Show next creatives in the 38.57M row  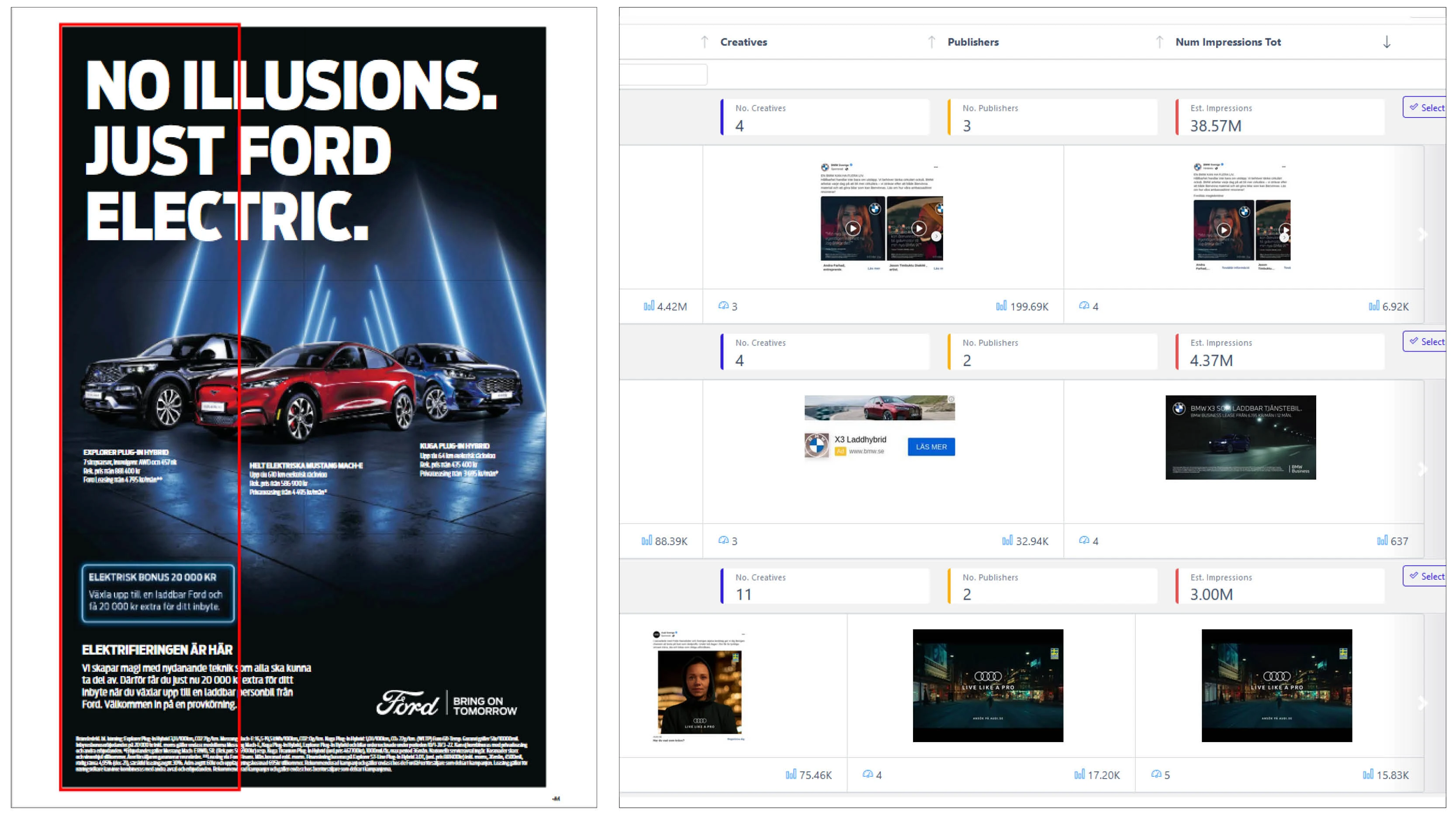coord(1423,234)
